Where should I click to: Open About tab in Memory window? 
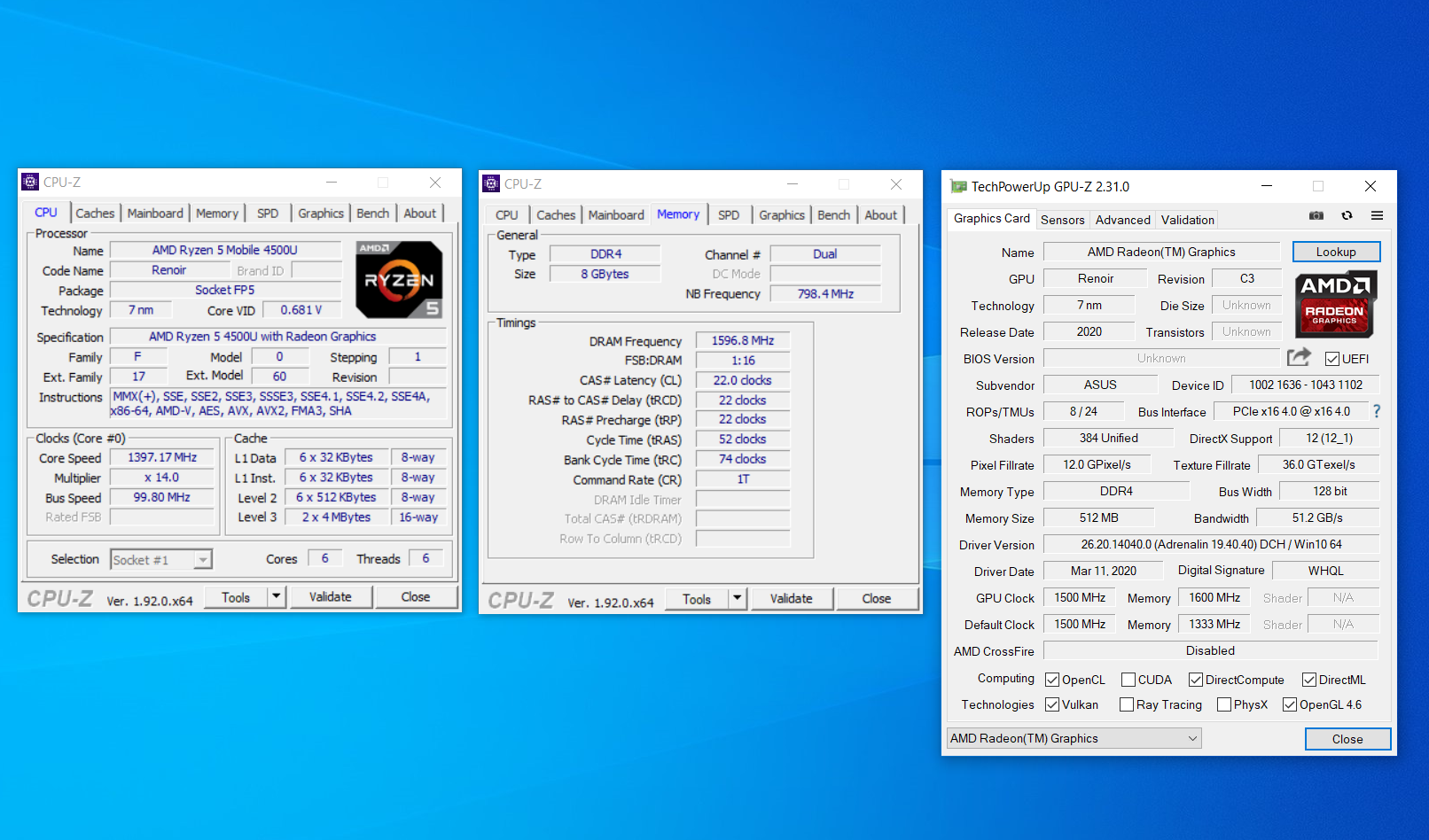(x=881, y=215)
